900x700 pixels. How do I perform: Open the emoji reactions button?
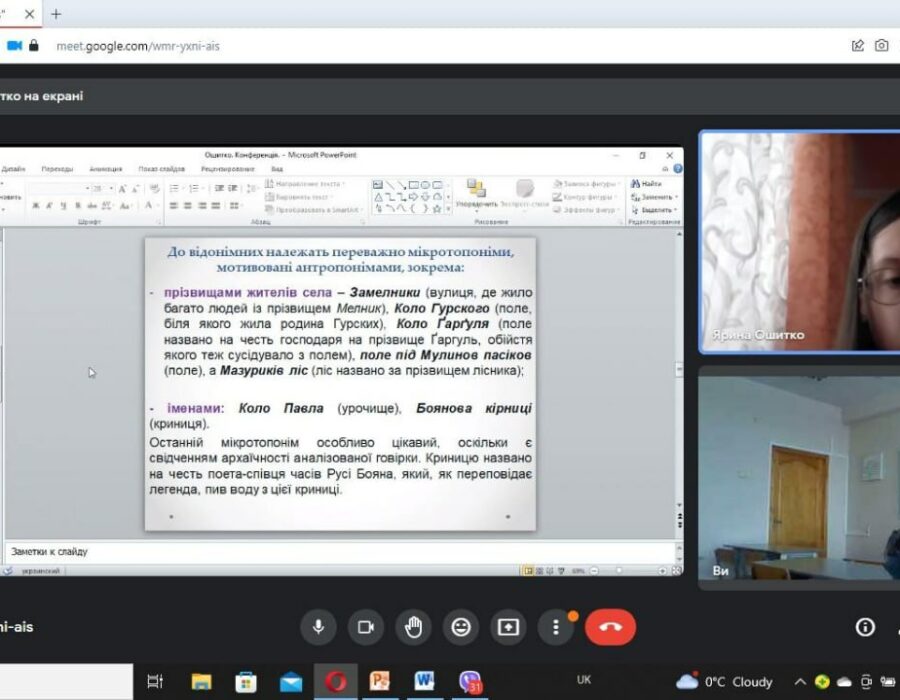coord(461,627)
